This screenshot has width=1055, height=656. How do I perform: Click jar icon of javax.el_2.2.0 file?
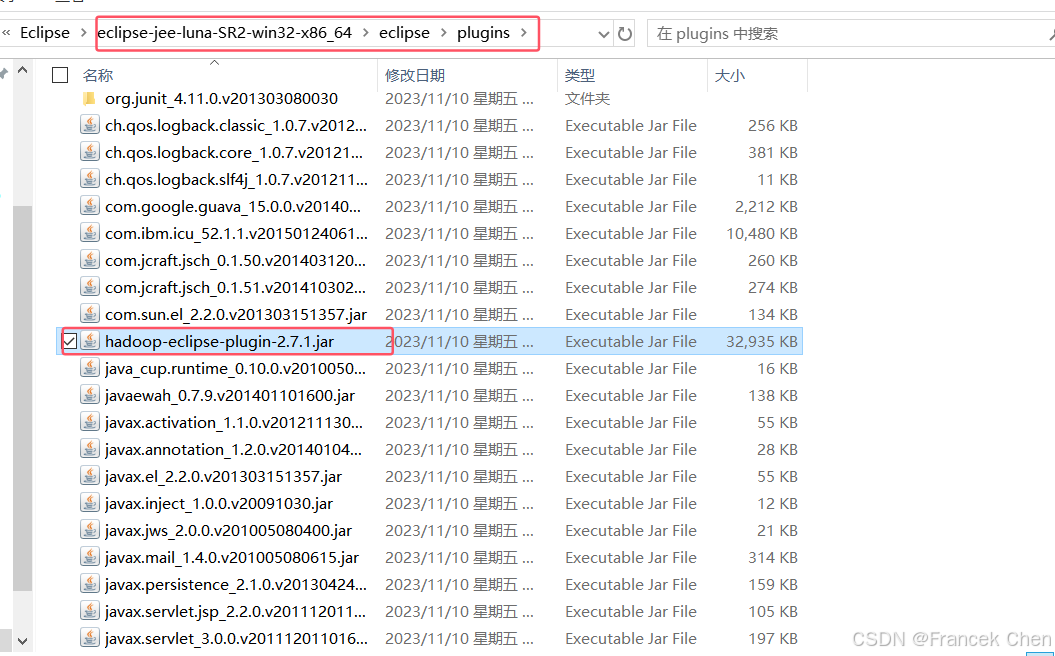pos(89,476)
